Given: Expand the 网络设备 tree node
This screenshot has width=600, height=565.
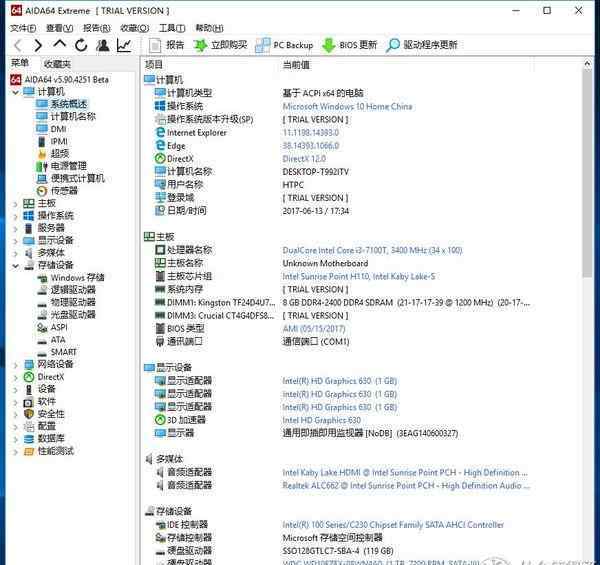Looking at the screenshot, I should point(15,365).
